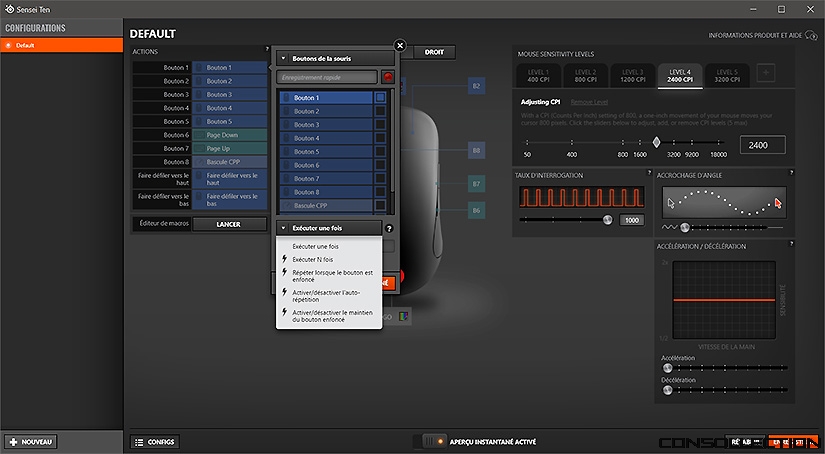
Task: Click the 2400 CPI value field
Action: (x=763, y=145)
